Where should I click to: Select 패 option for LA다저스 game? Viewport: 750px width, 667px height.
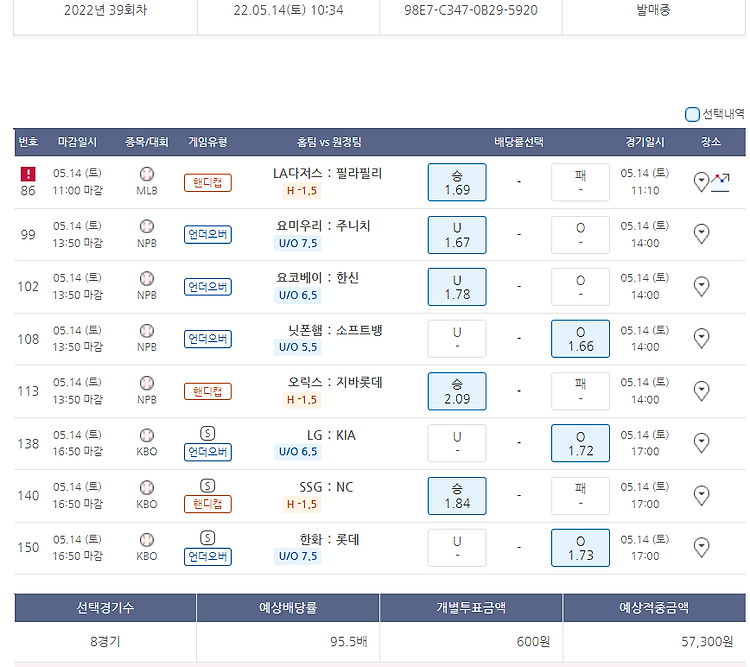pos(580,182)
